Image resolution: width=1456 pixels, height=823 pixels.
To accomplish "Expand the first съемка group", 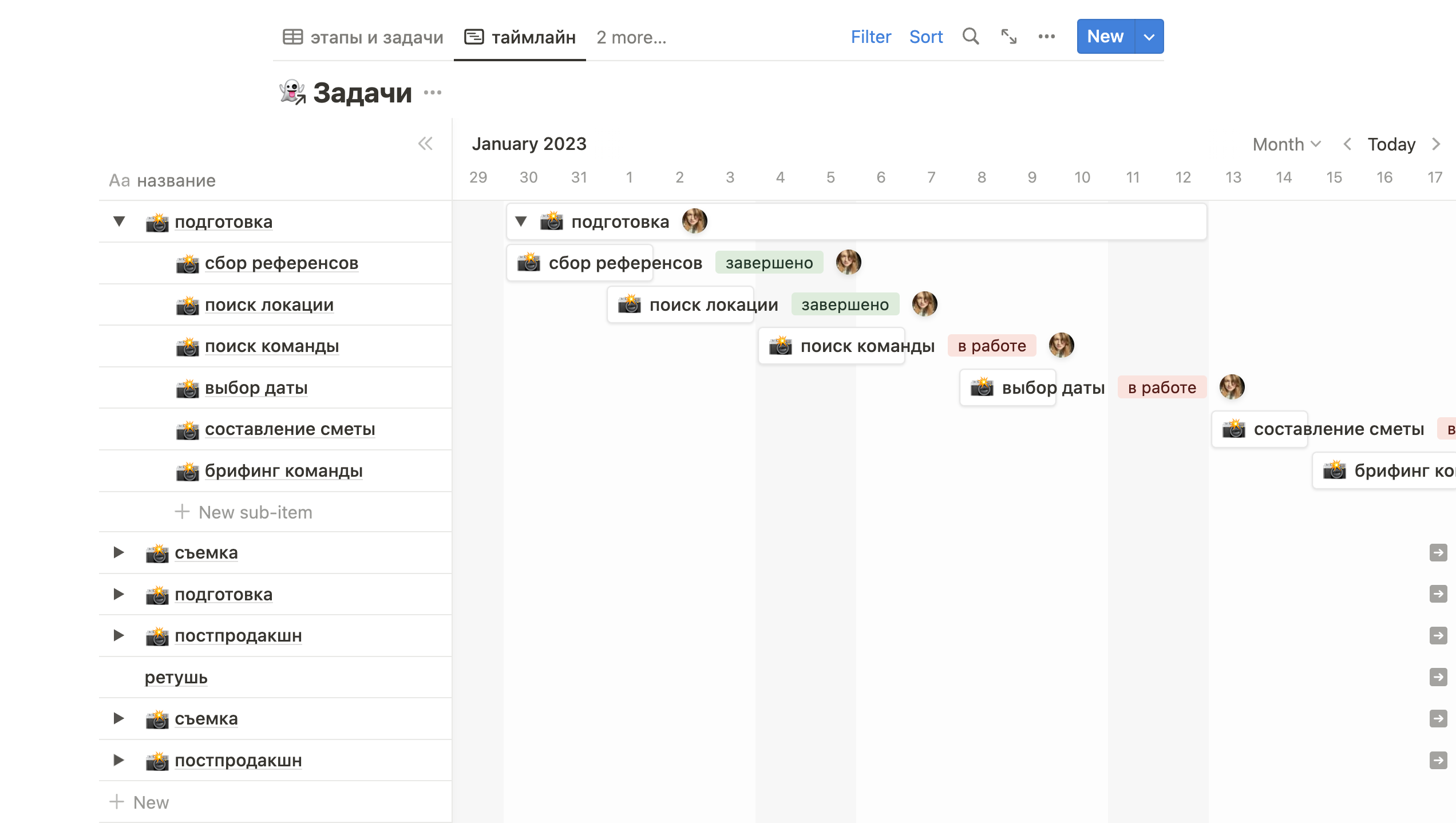I will click(118, 552).
